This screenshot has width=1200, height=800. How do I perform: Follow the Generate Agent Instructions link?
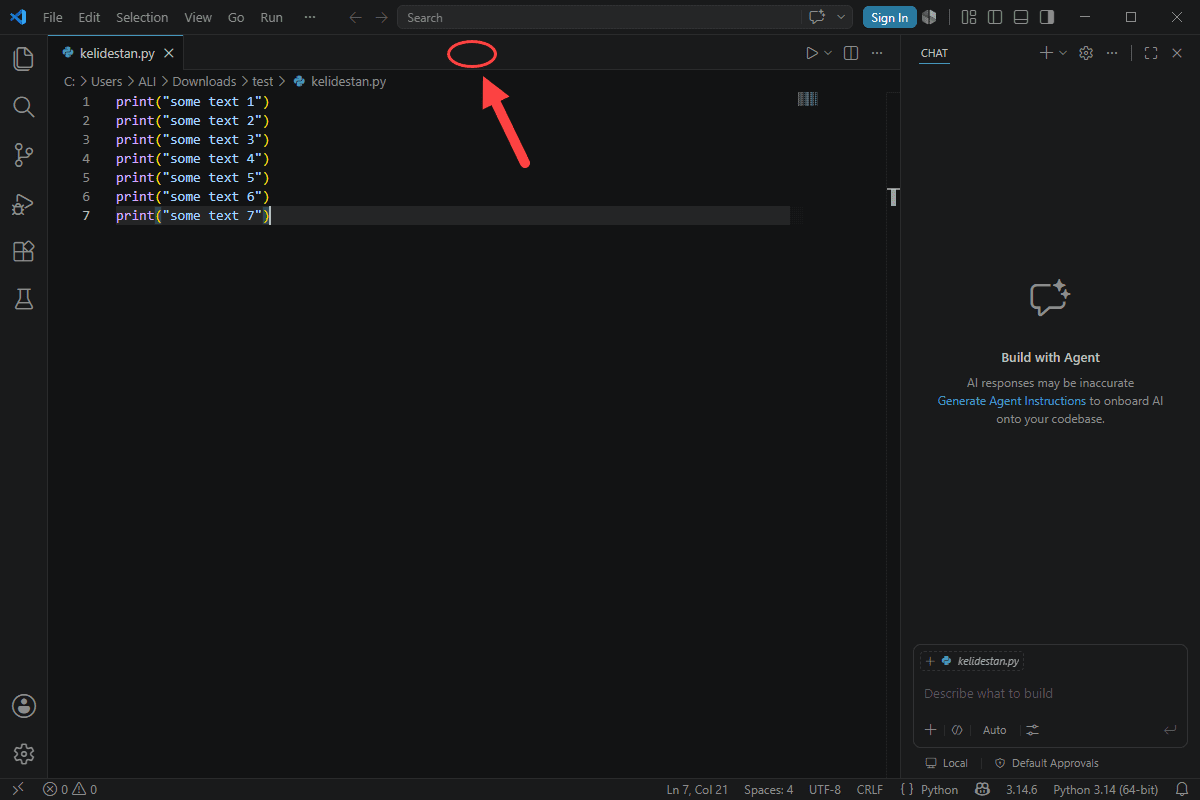click(x=1011, y=401)
